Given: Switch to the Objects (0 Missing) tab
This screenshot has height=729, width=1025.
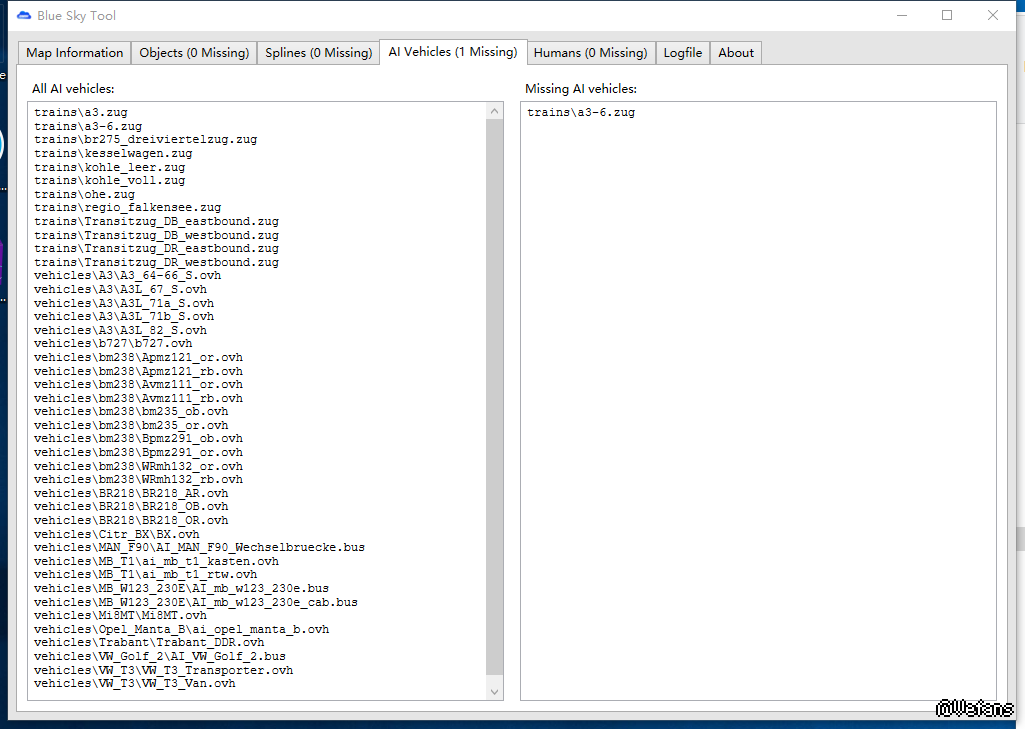Looking at the screenshot, I should [194, 53].
